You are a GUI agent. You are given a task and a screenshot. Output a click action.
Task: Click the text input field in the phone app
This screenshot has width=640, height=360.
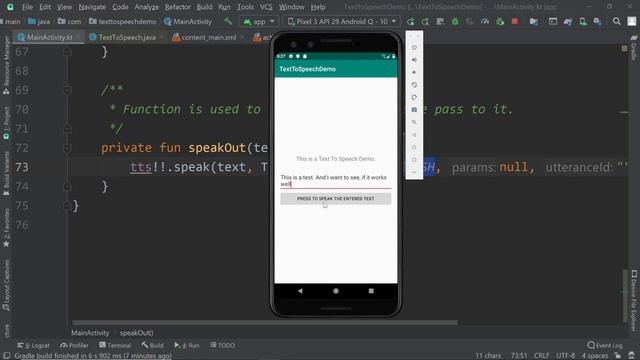[x=336, y=181]
